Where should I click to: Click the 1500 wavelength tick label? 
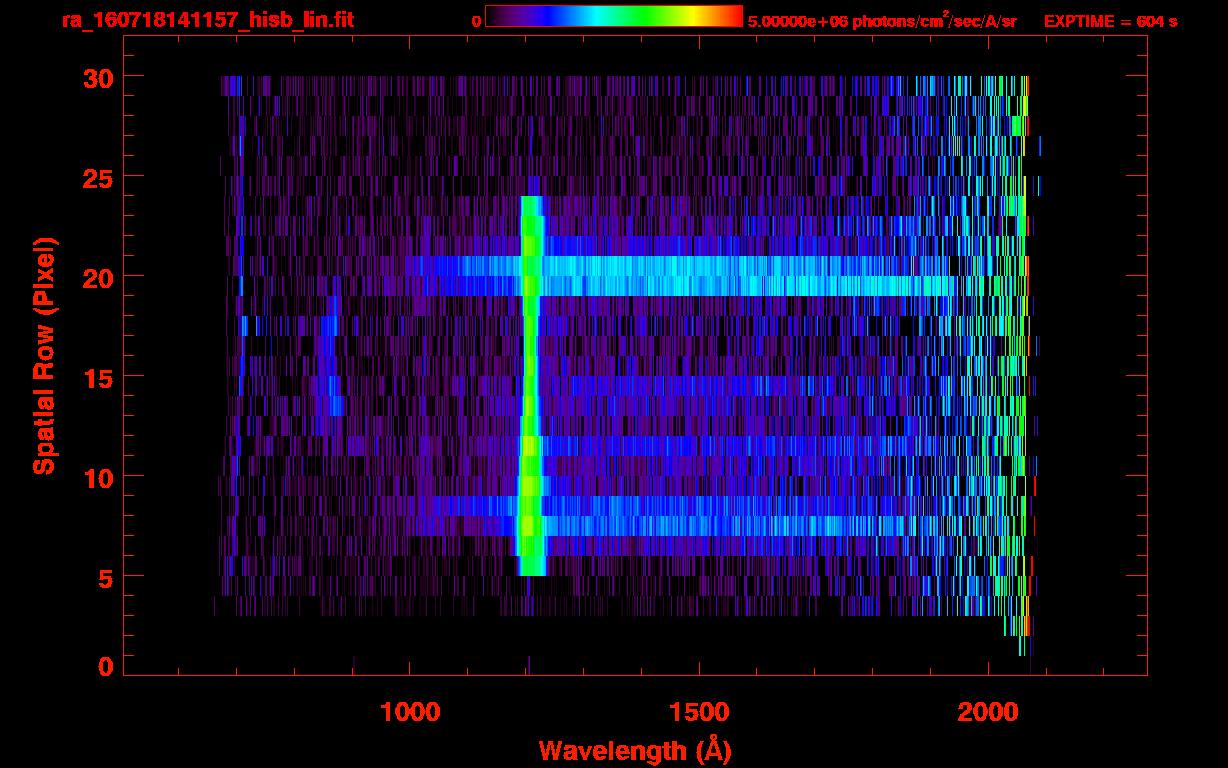tap(699, 711)
